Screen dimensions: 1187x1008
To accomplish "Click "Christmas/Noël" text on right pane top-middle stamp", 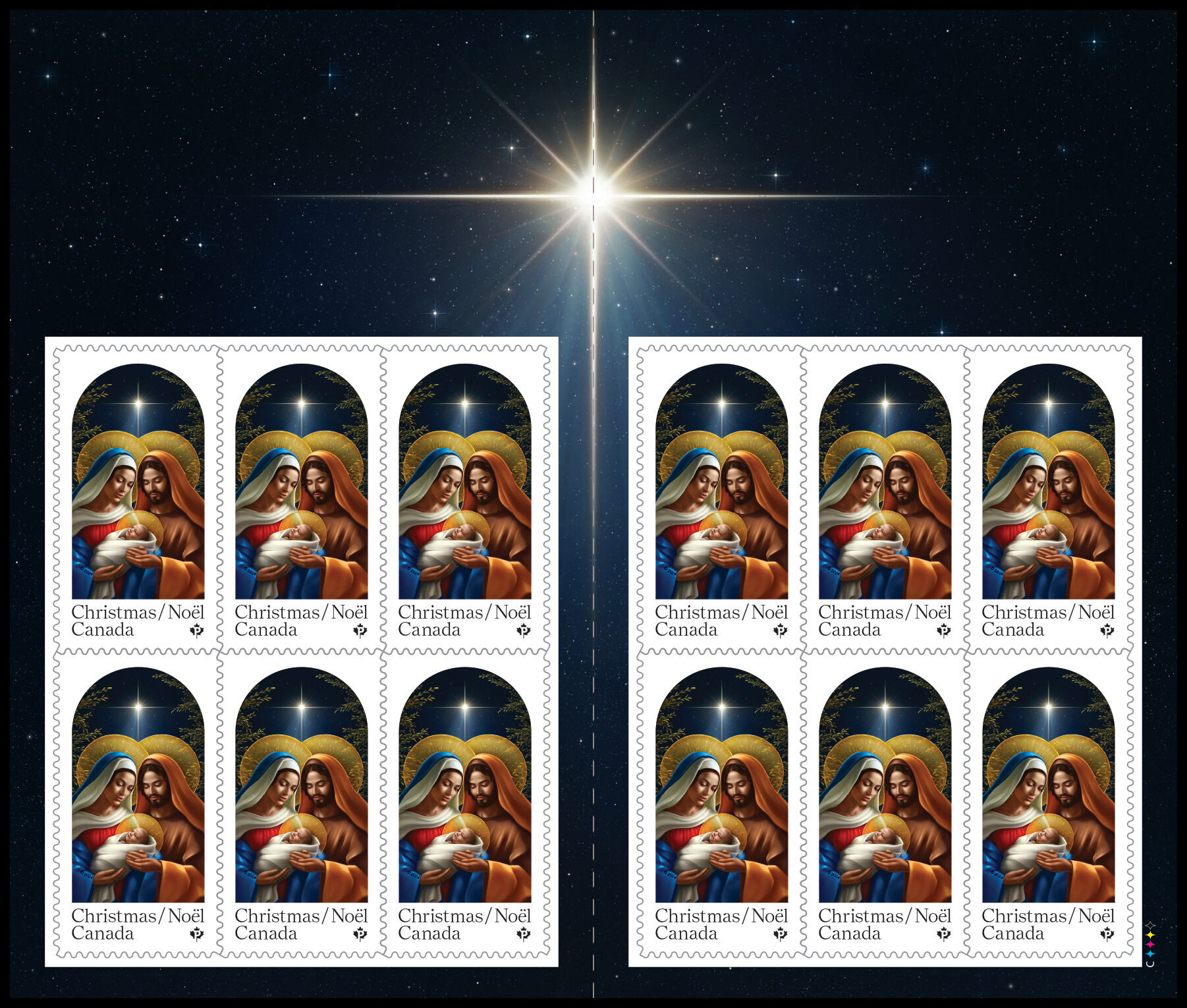I will coord(885,612).
